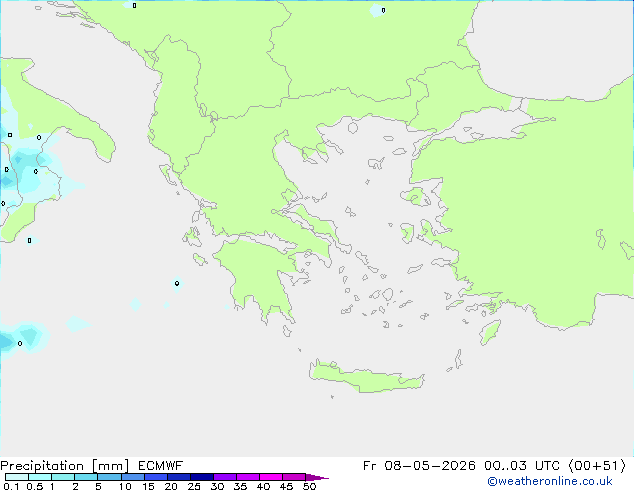This screenshot has width=634, height=490.
Task: Click the legend label '10'
Action: click(125, 486)
